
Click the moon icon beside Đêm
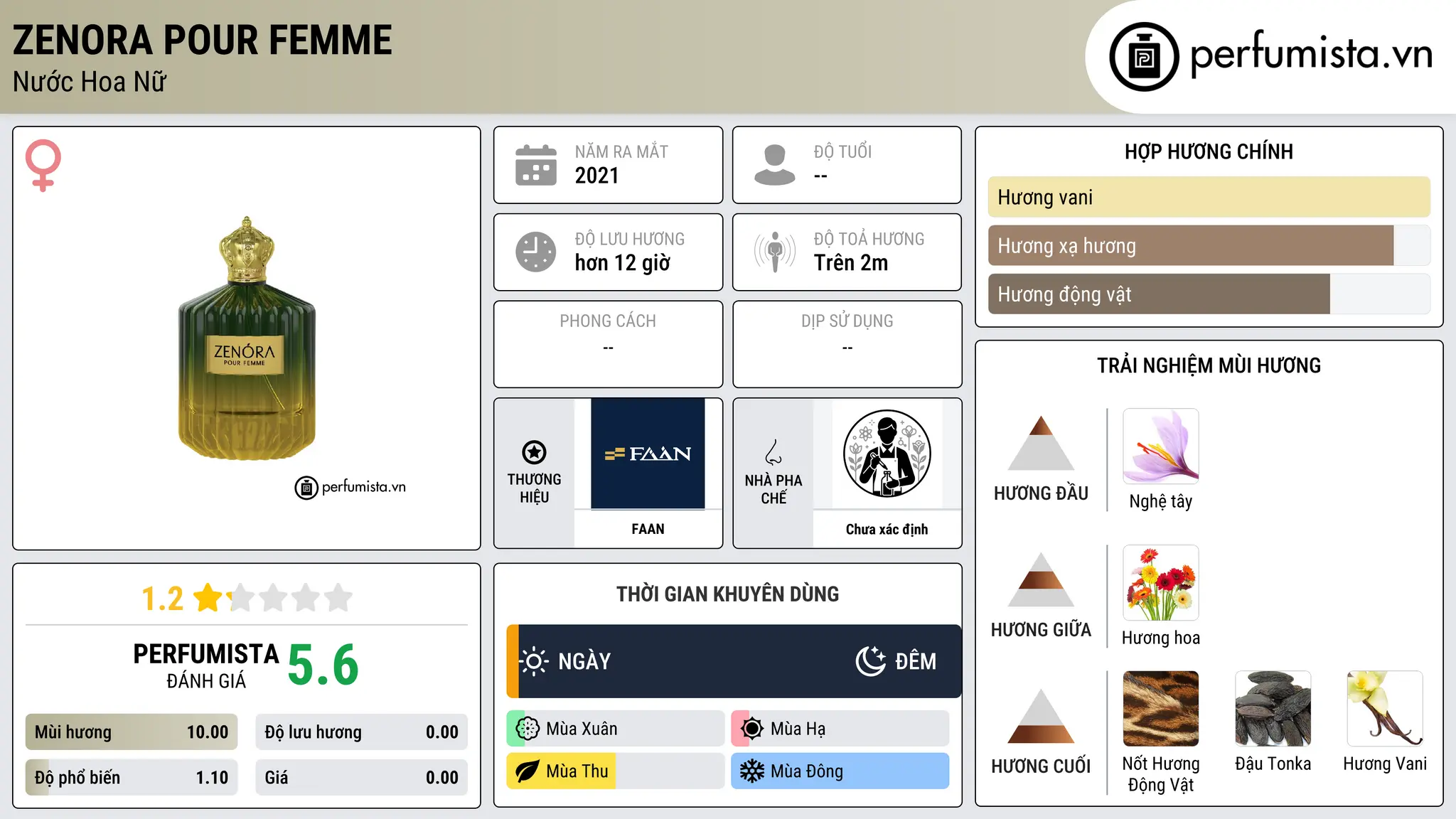pyautogui.click(x=870, y=661)
